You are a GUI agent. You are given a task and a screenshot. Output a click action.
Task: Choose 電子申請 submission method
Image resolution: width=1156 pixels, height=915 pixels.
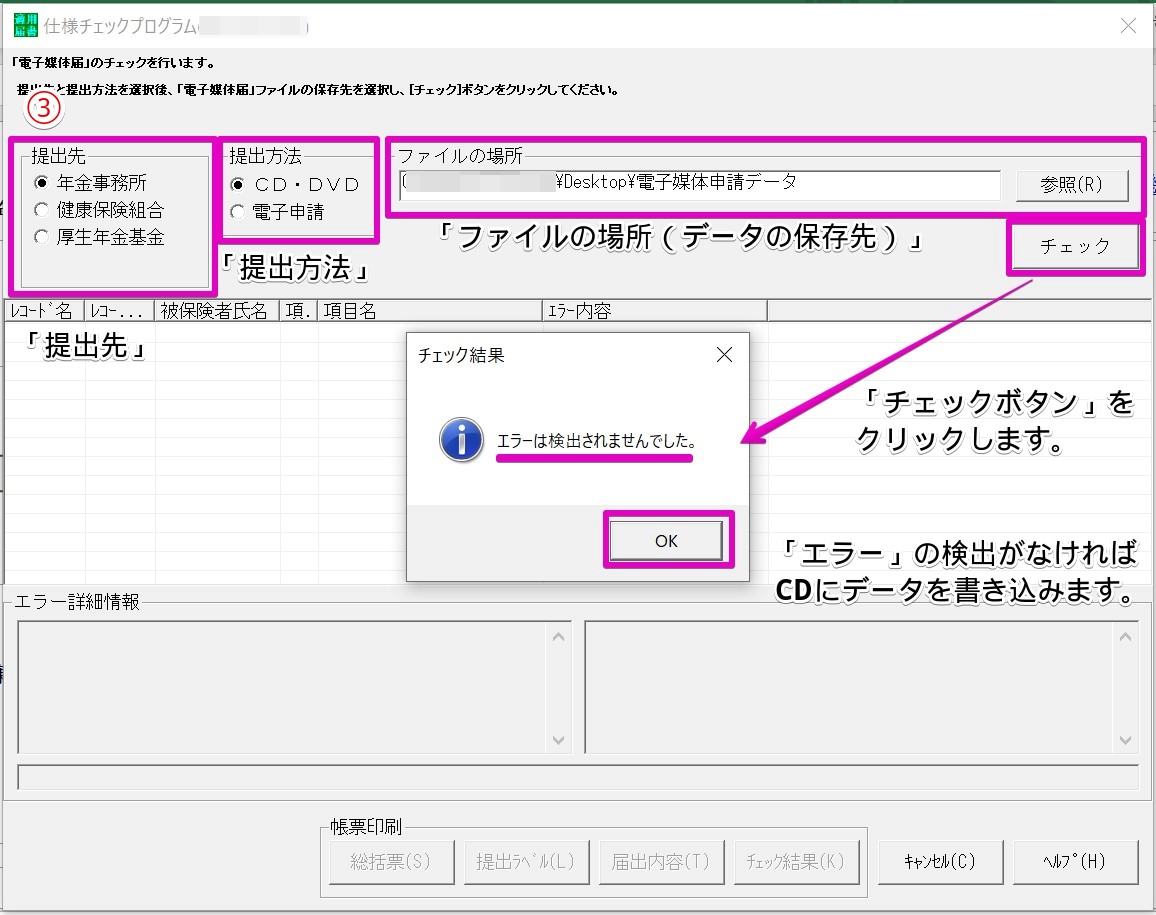237,211
